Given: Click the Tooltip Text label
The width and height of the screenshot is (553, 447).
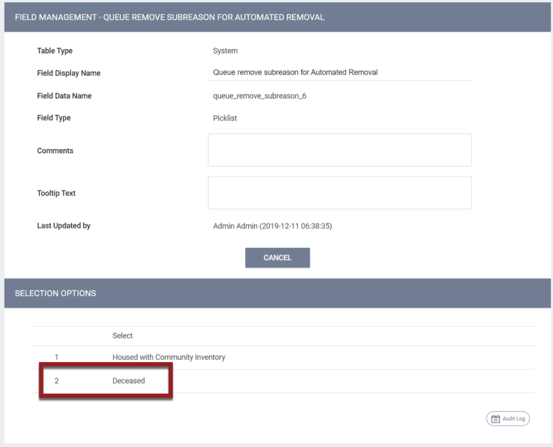Looking at the screenshot, I should [x=56, y=193].
